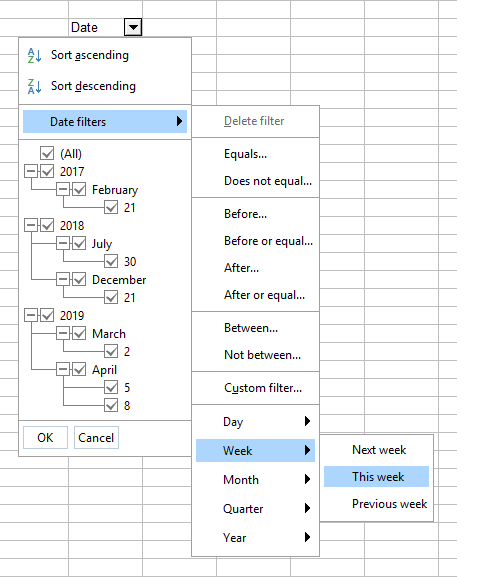This screenshot has width=493, height=577.
Task: Collapse the 2018 tree node
Action: 31,225
